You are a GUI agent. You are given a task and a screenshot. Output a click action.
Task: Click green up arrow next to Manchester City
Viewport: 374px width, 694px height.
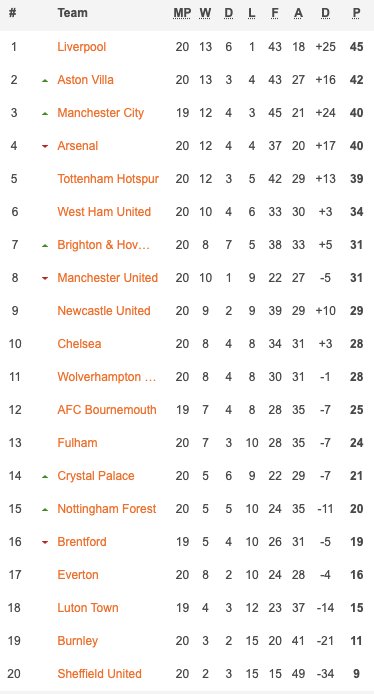[45, 114]
